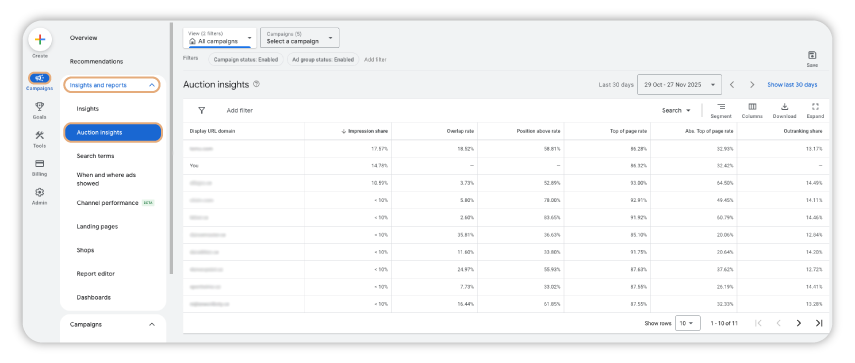Open the Goals trophy icon
The width and height of the screenshot is (855, 363).
pos(39,106)
